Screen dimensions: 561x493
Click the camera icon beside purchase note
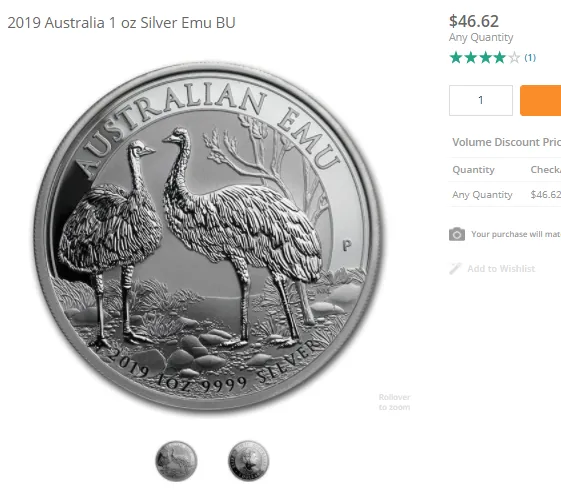457,234
